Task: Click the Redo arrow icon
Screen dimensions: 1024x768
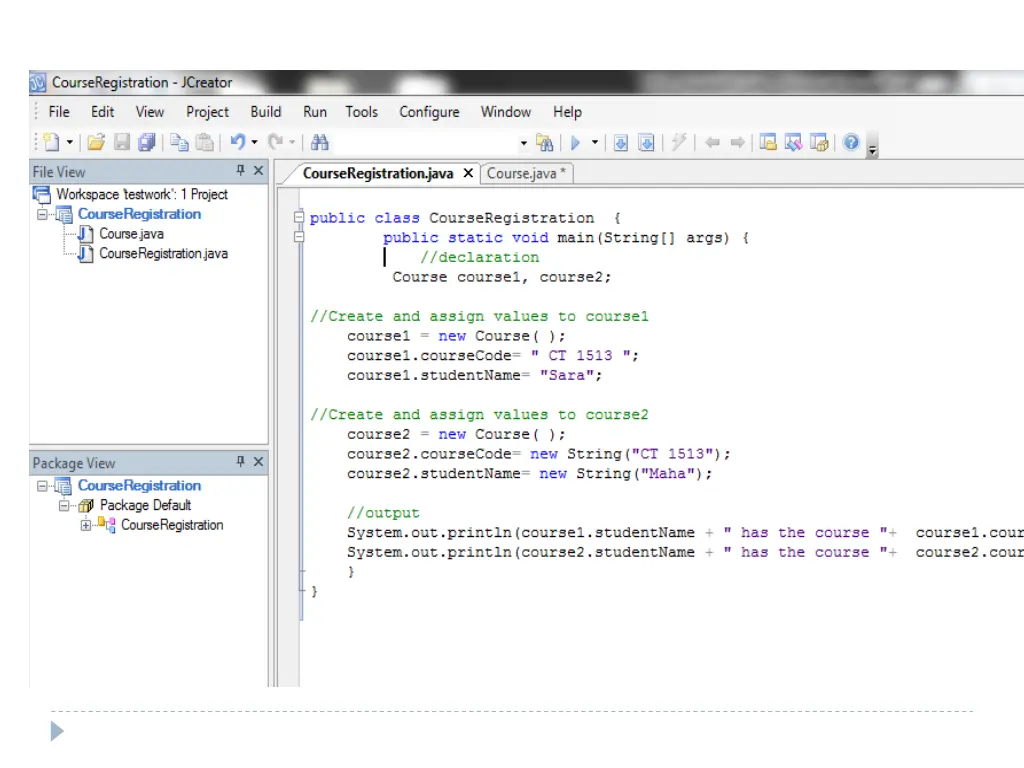Action: tap(276, 142)
